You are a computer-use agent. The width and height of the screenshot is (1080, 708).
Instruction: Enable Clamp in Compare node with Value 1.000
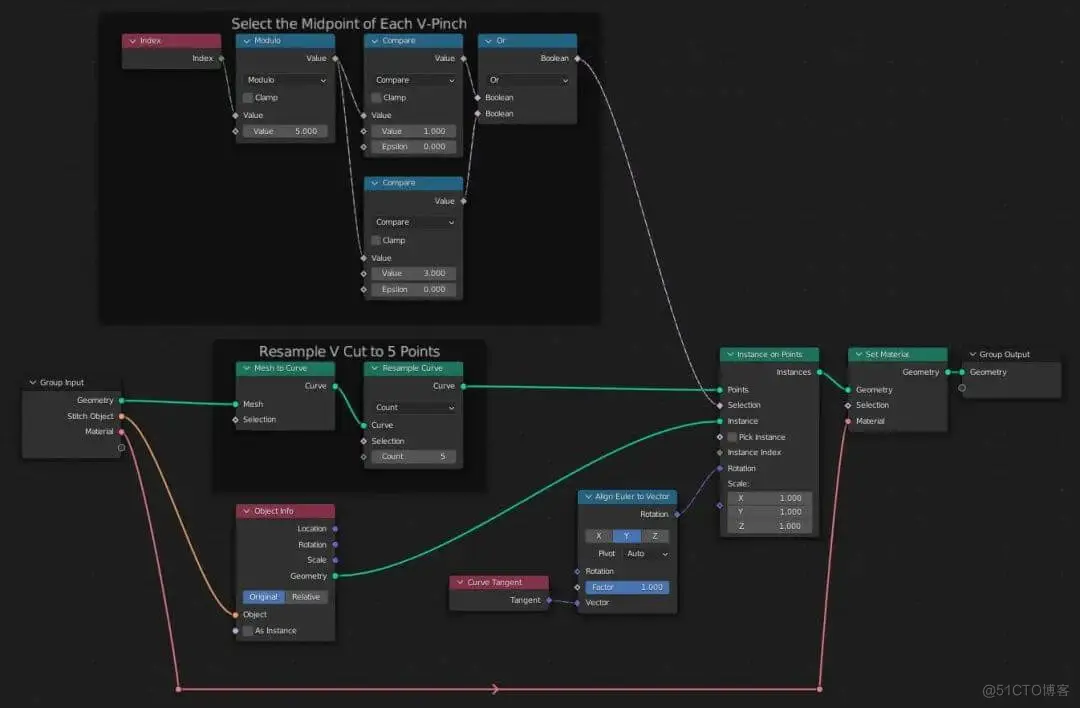[376, 98]
